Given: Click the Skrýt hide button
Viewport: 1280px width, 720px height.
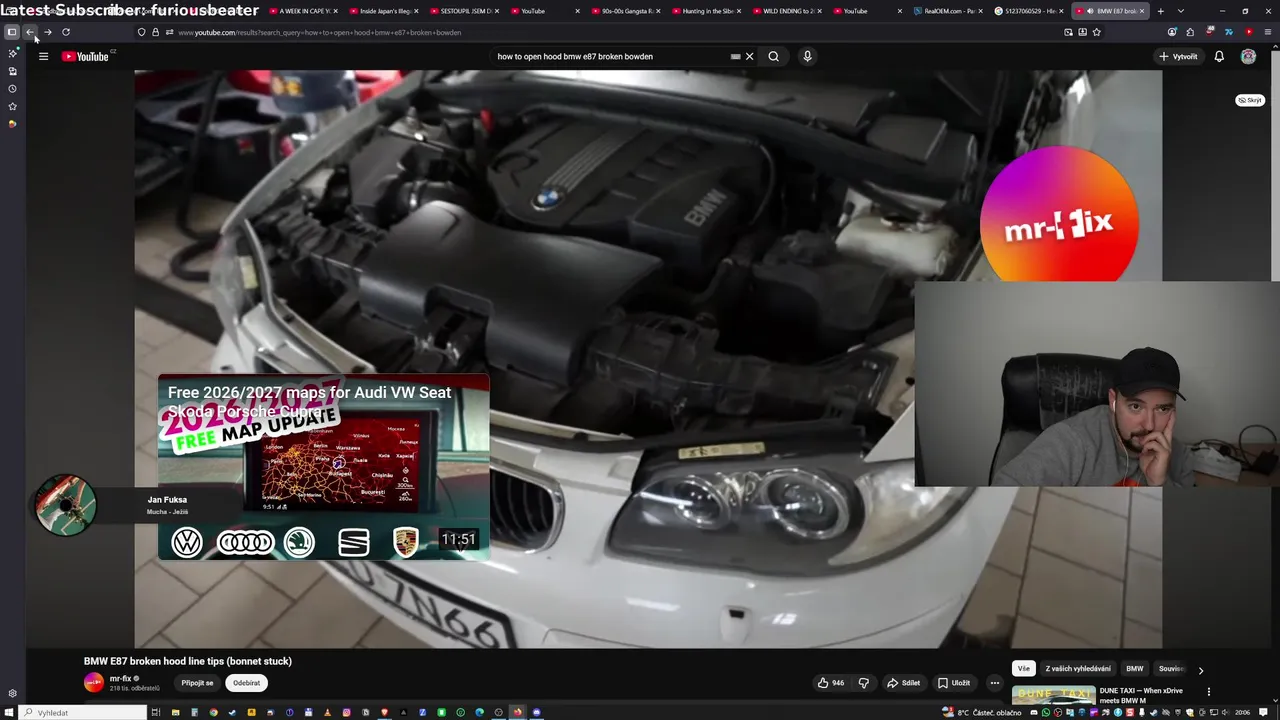Looking at the screenshot, I should (x=1250, y=100).
